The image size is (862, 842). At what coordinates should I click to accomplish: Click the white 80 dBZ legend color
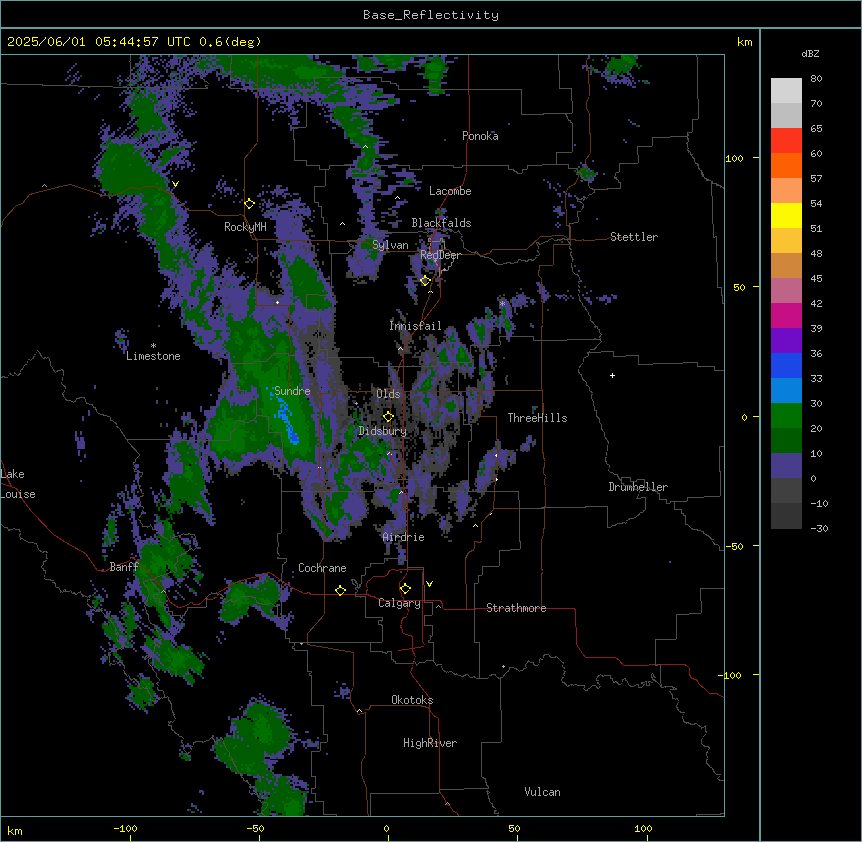[786, 91]
